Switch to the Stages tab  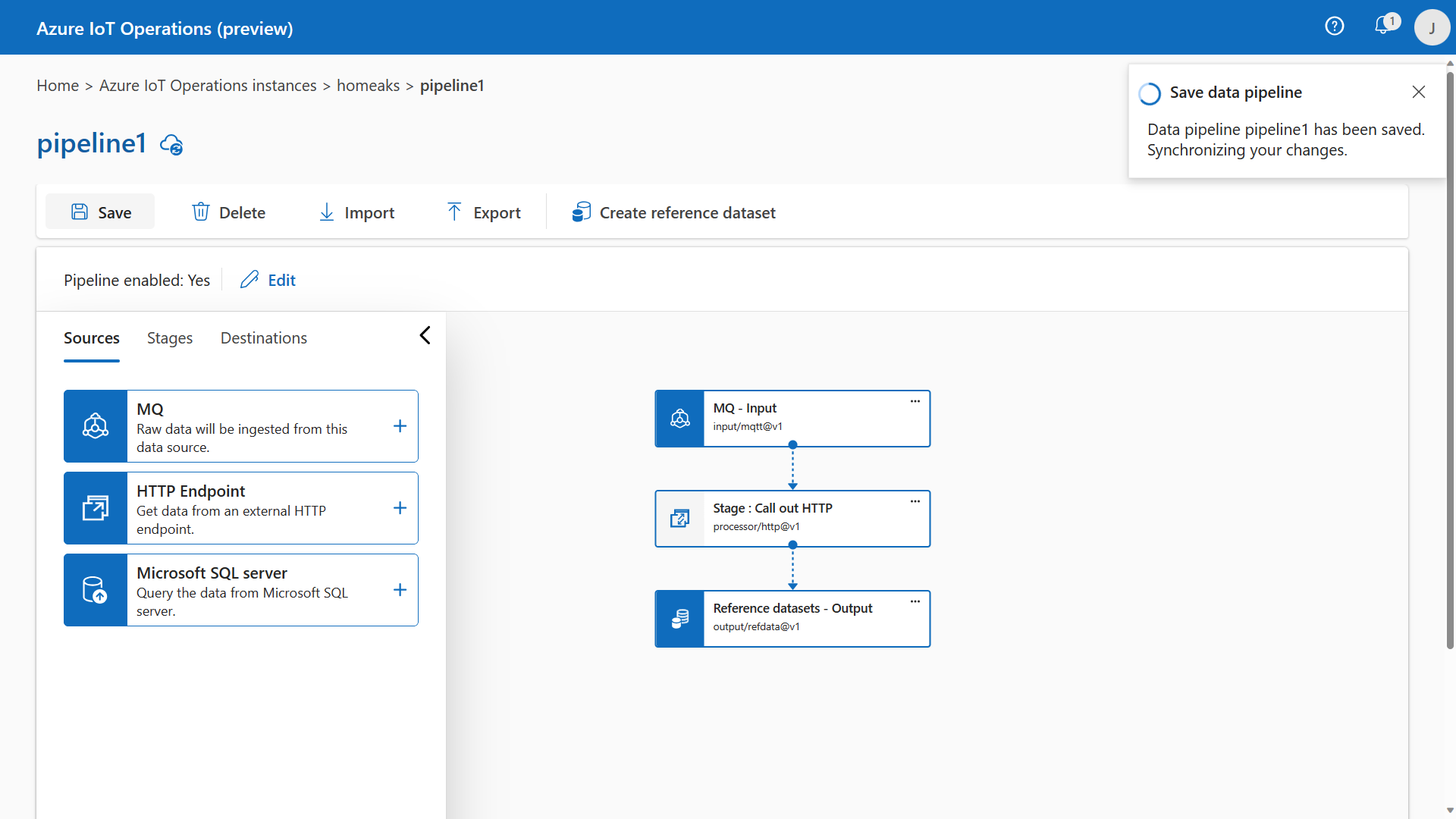[x=170, y=338]
